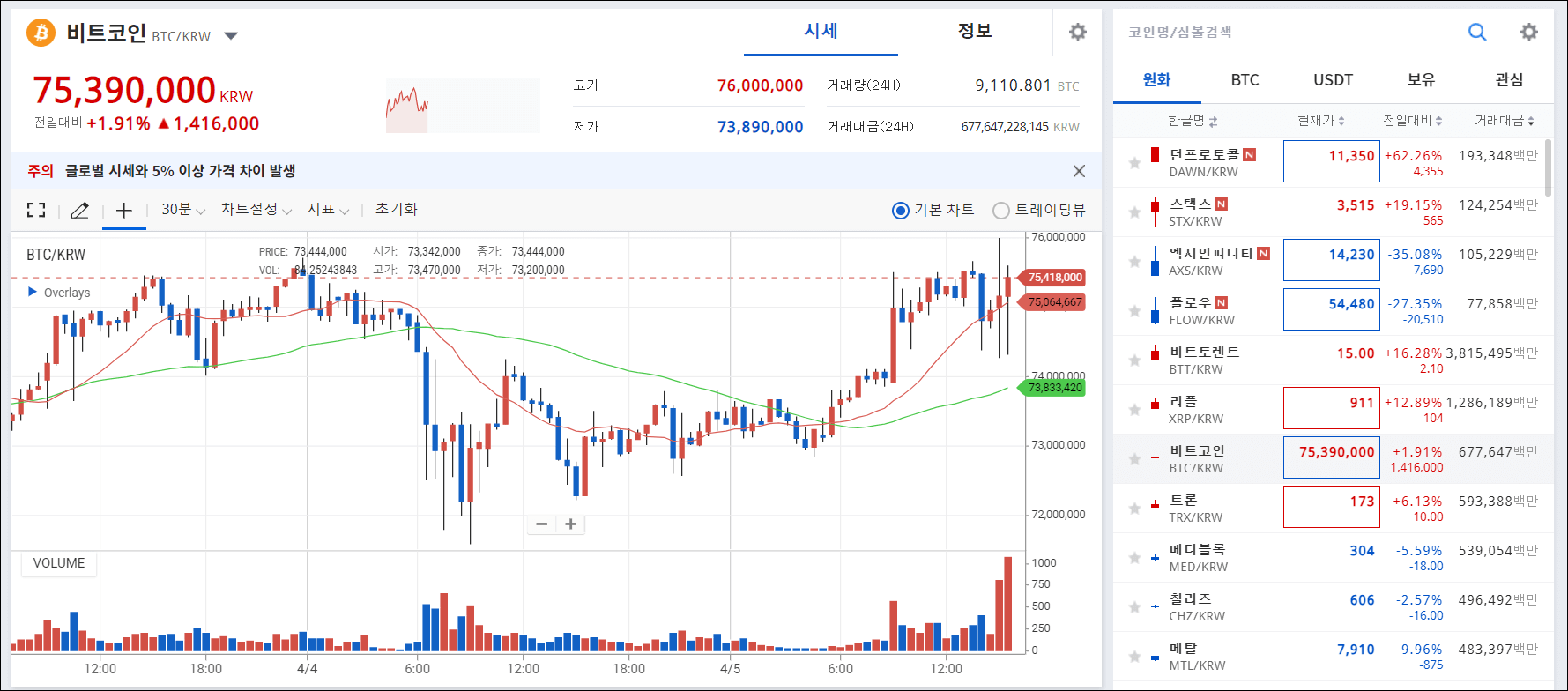Click the search magnifier icon
Image resolution: width=1568 pixels, height=691 pixels.
tap(1477, 32)
